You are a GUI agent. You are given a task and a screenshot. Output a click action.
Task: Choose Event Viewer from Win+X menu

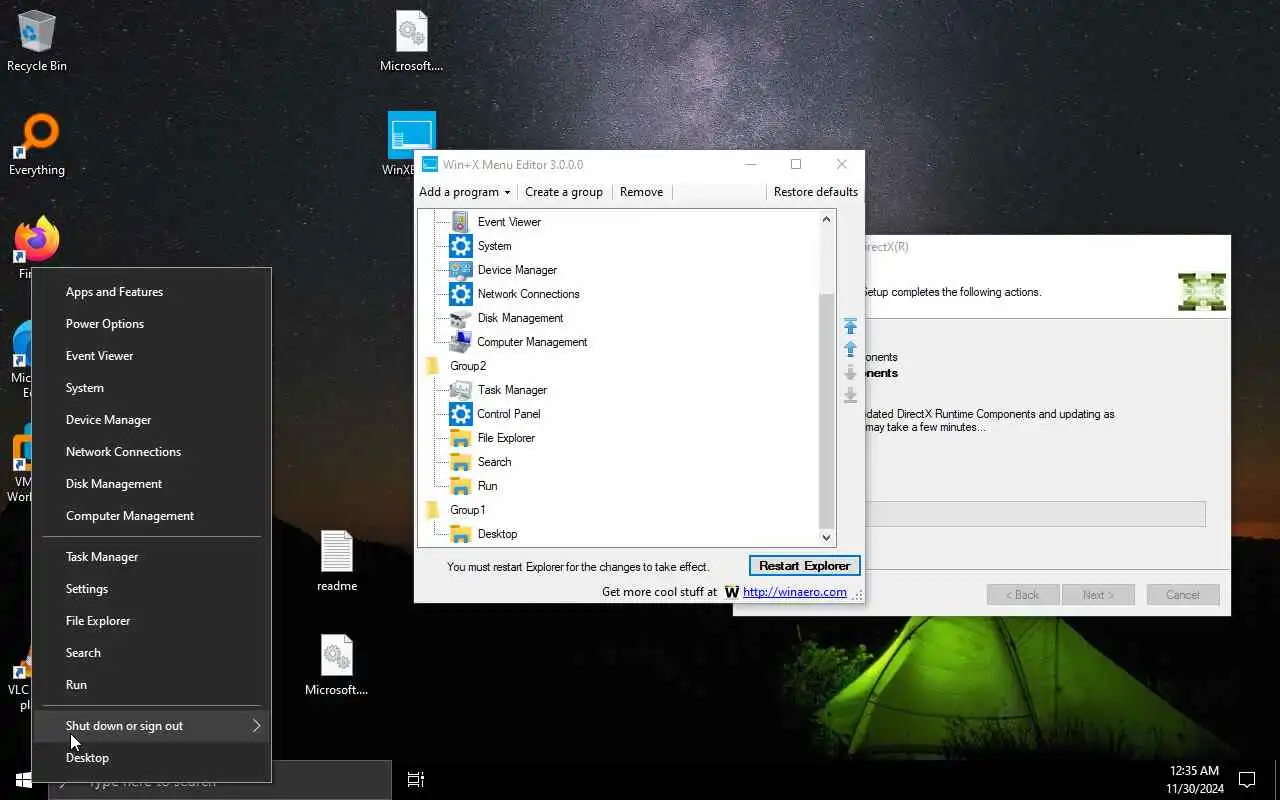152,356
